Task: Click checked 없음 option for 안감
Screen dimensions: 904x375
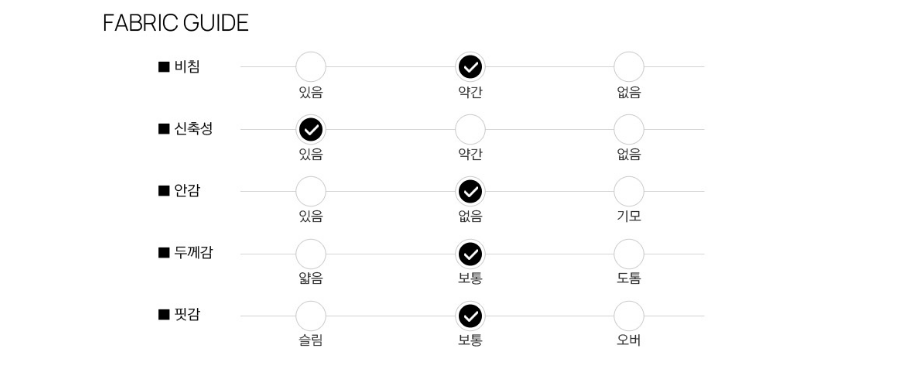Action: (x=470, y=192)
